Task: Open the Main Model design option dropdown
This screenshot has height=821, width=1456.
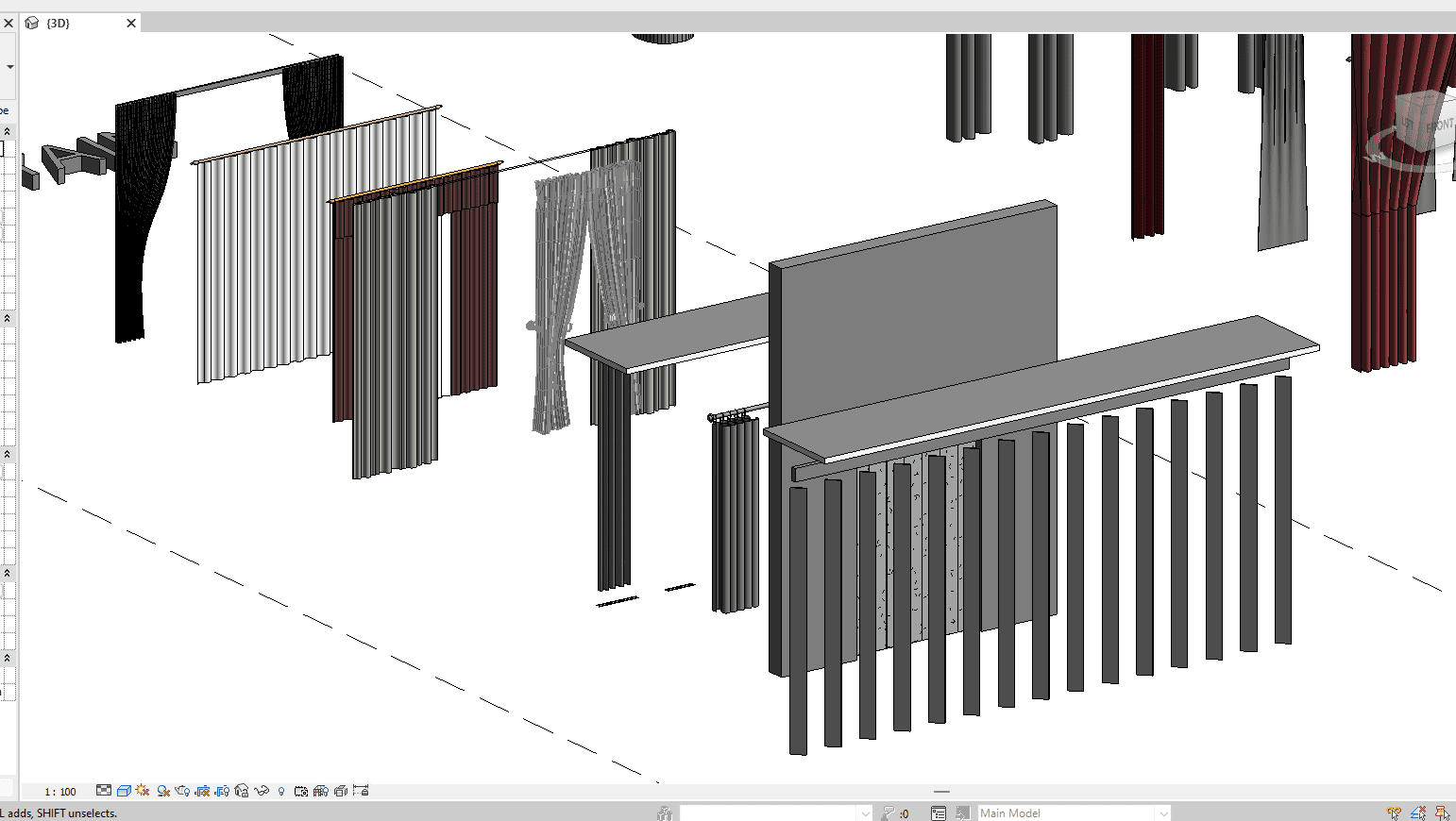Action: 1163,813
